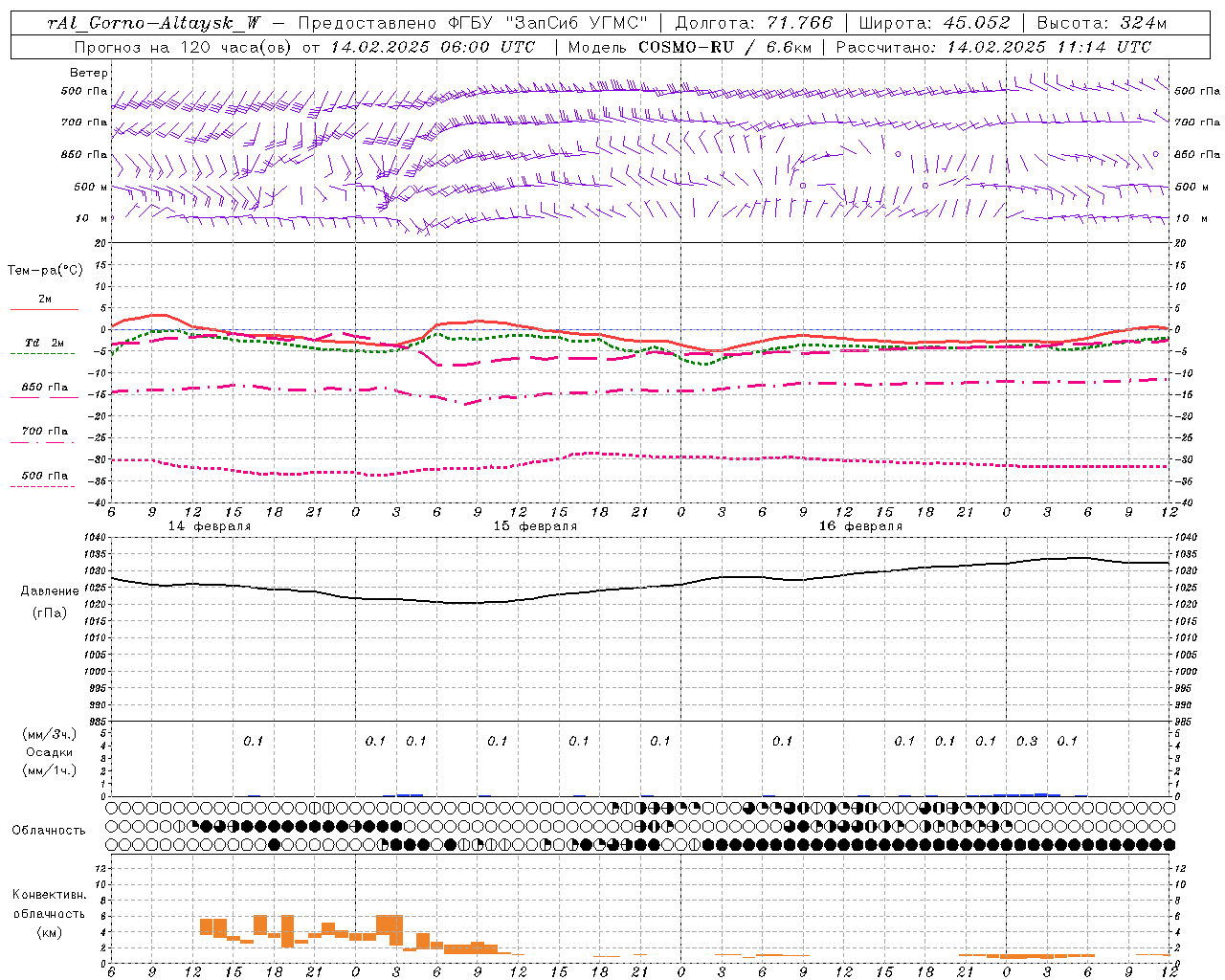This screenshot has width=1225, height=980.
Task: Click the Рассчитано: 14.02.2025 11:14 UTC text
Action: pos(993,47)
